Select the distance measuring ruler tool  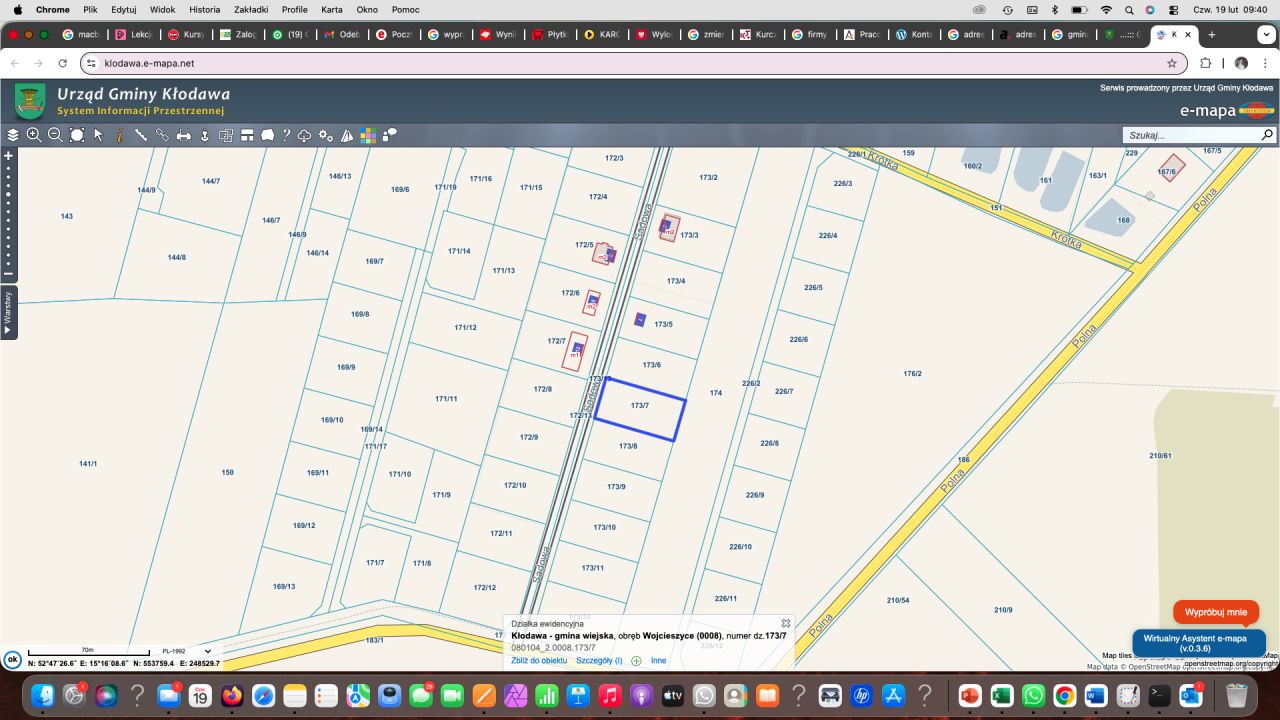click(x=141, y=135)
